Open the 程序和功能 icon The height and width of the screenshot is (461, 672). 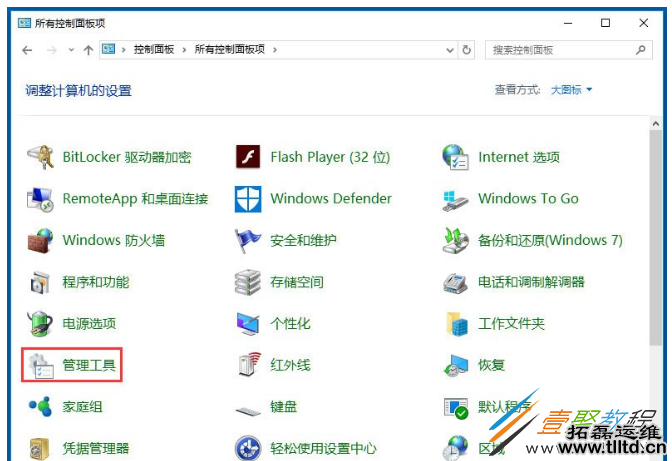click(x=40, y=282)
